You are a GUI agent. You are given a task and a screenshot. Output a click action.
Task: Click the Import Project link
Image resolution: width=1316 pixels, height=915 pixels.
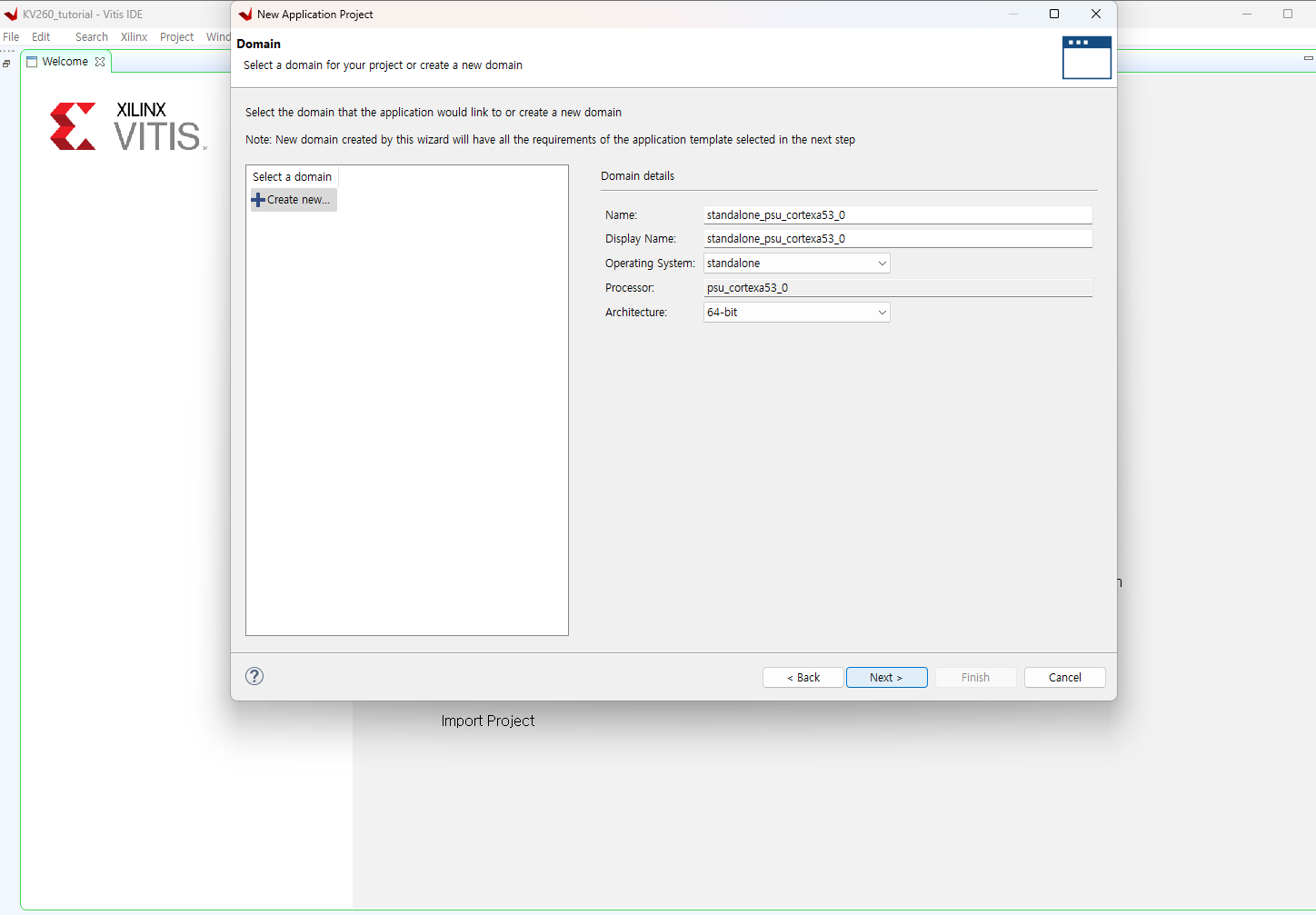488,721
